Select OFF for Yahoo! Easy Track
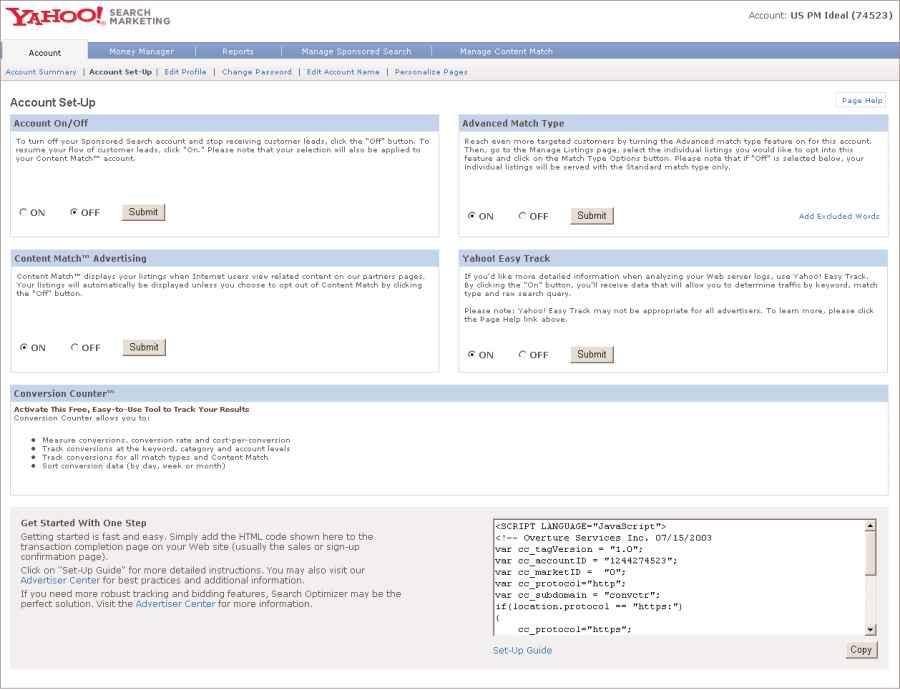 pos(523,355)
